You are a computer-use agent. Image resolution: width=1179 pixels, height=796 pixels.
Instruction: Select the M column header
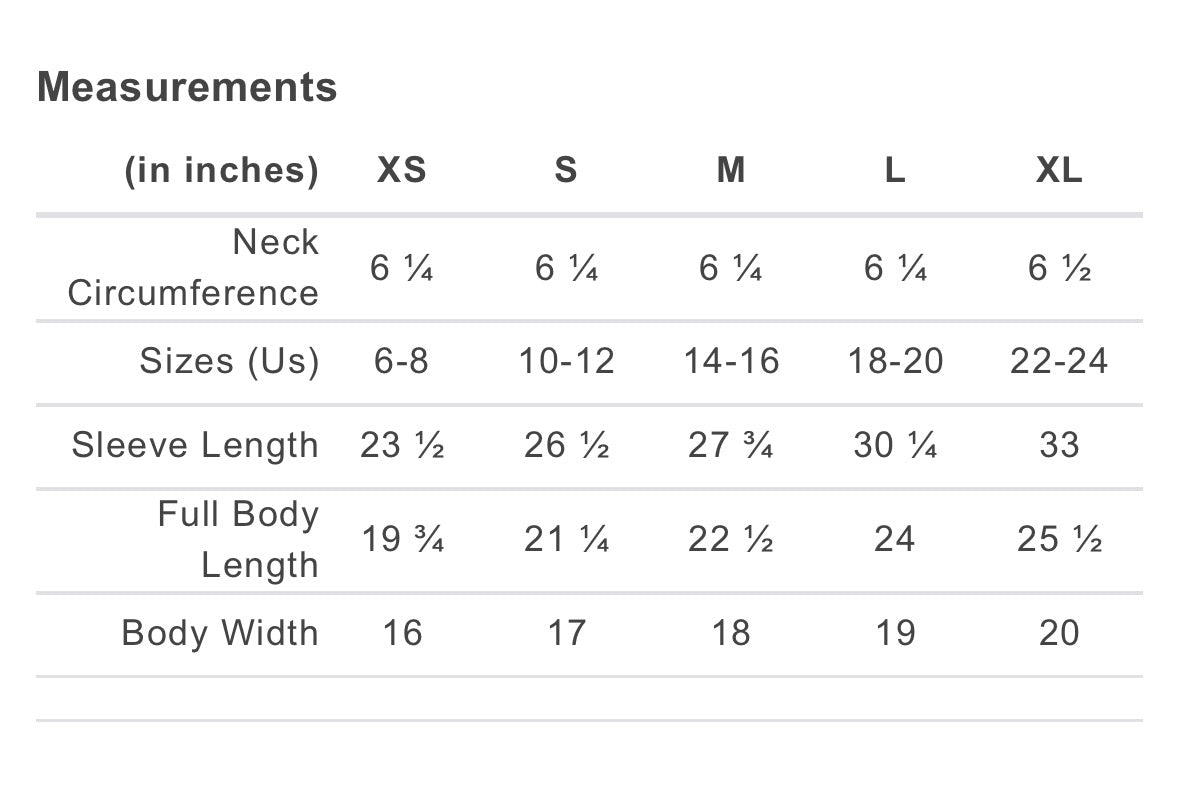[x=731, y=170]
